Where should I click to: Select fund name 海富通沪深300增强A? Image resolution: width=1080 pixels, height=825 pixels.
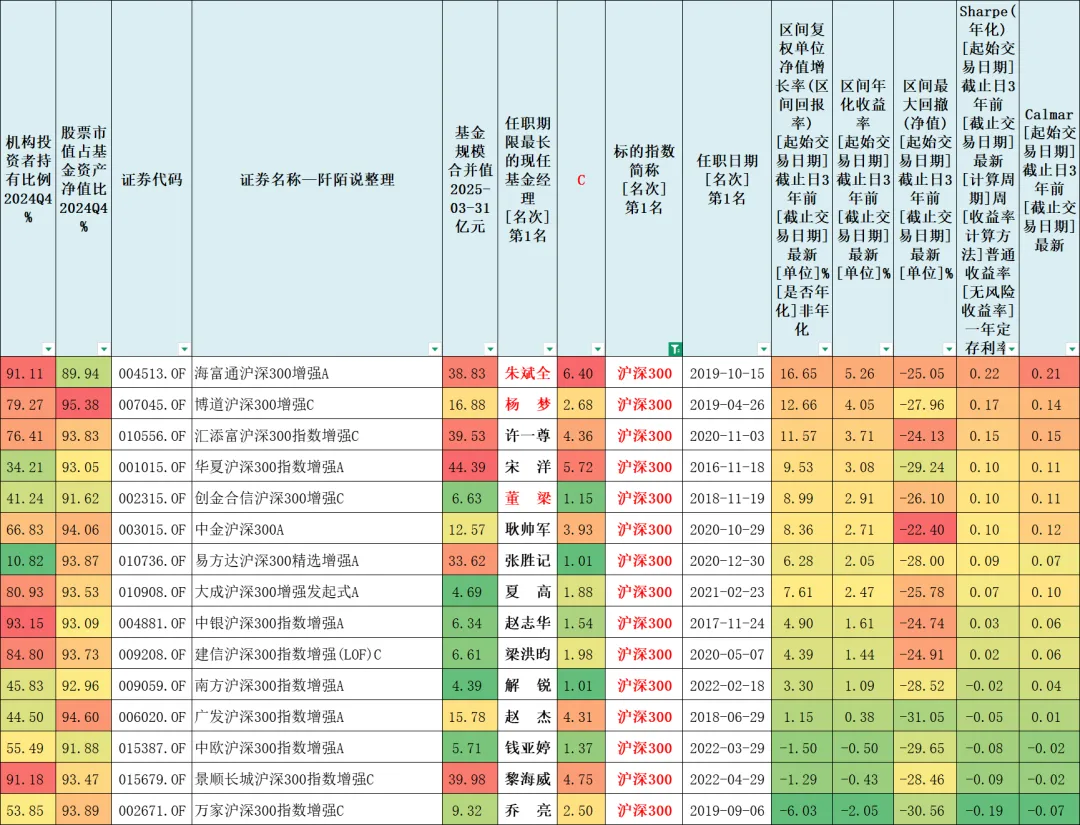(262, 373)
